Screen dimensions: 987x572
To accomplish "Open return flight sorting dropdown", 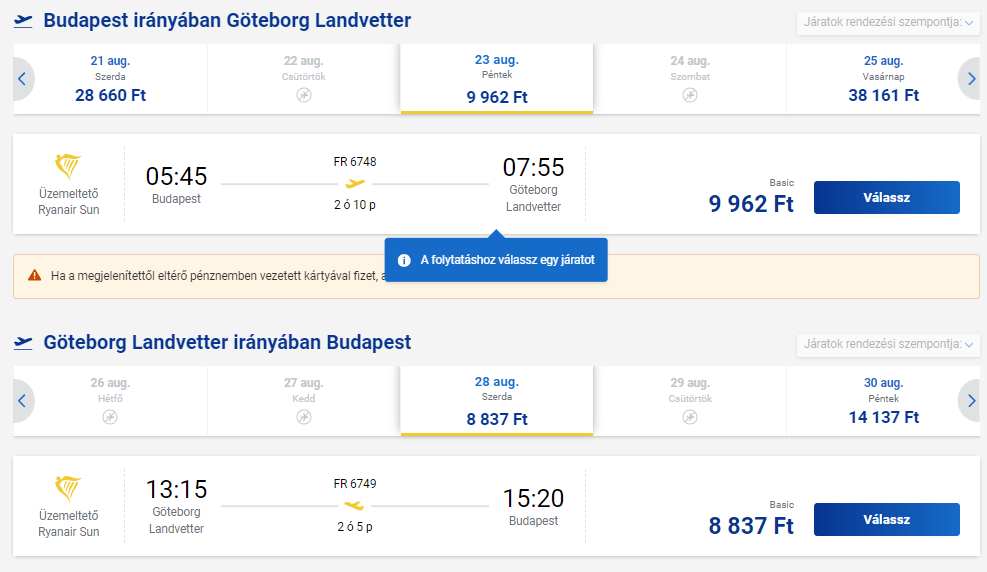I will pos(888,344).
